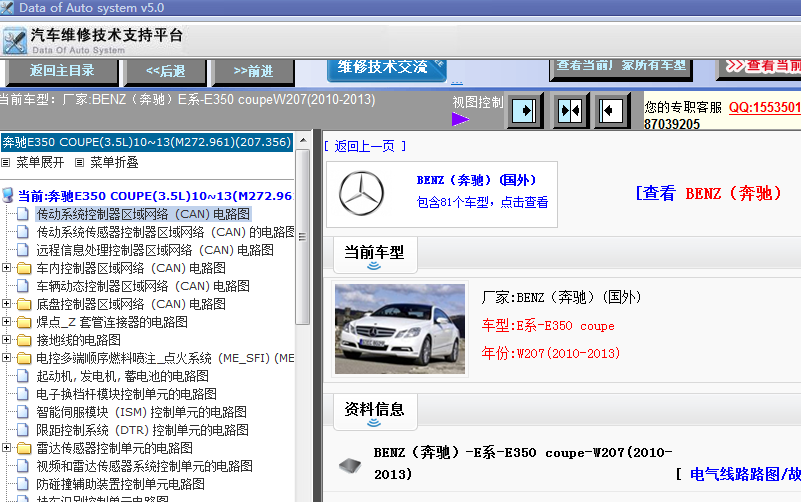Screen dimensions: 801x502
Task: Click the [查看 BENZ（奔驰） link
Action: [708, 193]
